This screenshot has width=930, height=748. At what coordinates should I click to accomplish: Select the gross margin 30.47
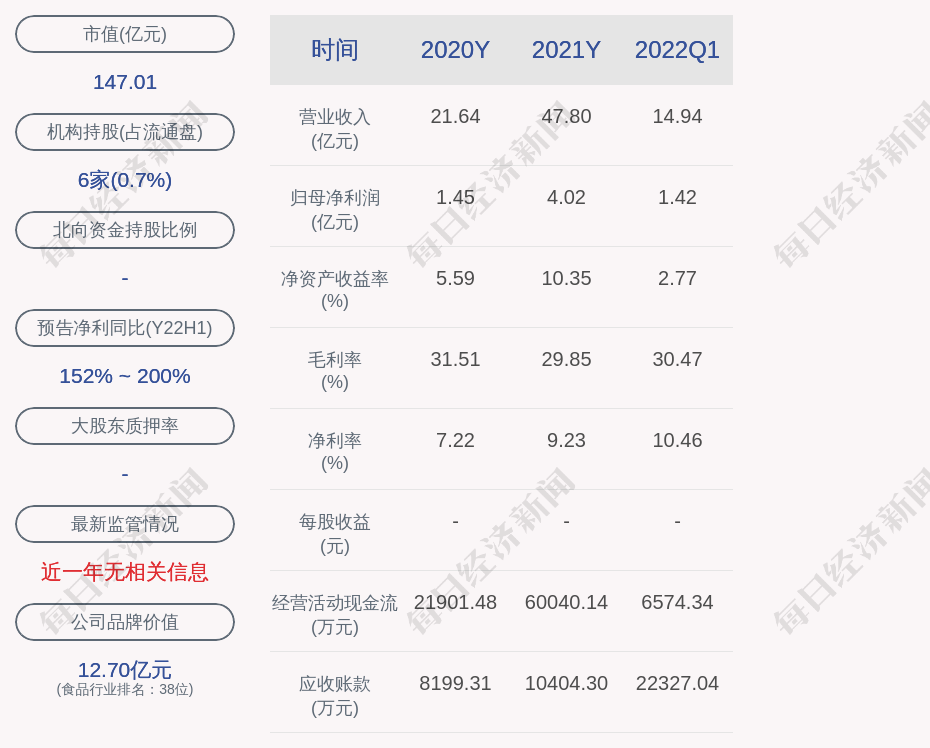coord(677,359)
